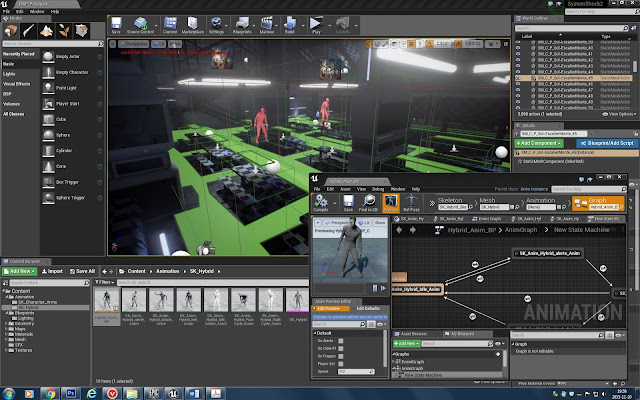640x400 pixels.
Task: Toggle the Preview icon in animation editor
Action: pyautogui.click(x=391, y=201)
